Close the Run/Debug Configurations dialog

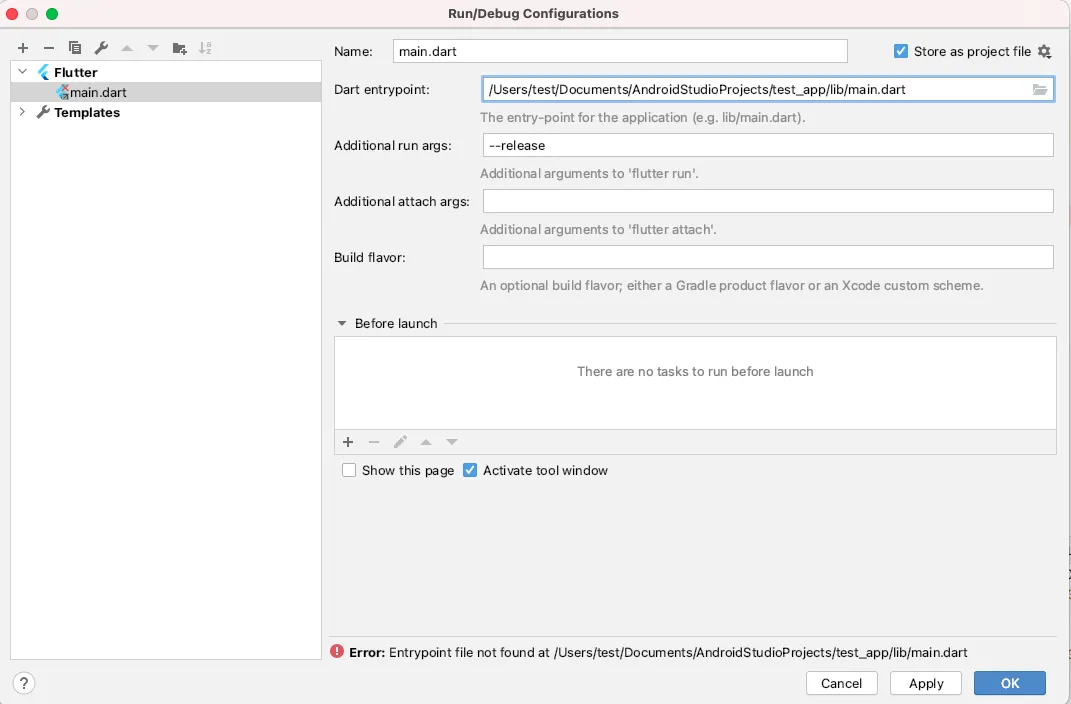(12, 14)
